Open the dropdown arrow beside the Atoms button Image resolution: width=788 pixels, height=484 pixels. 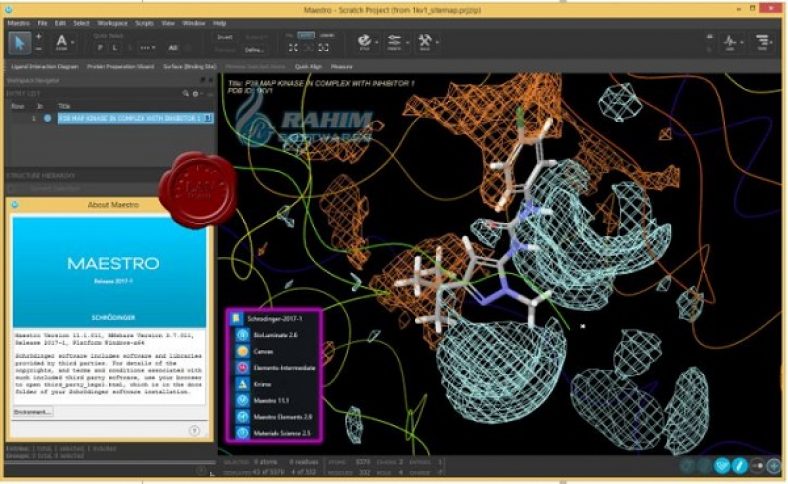tap(73, 43)
